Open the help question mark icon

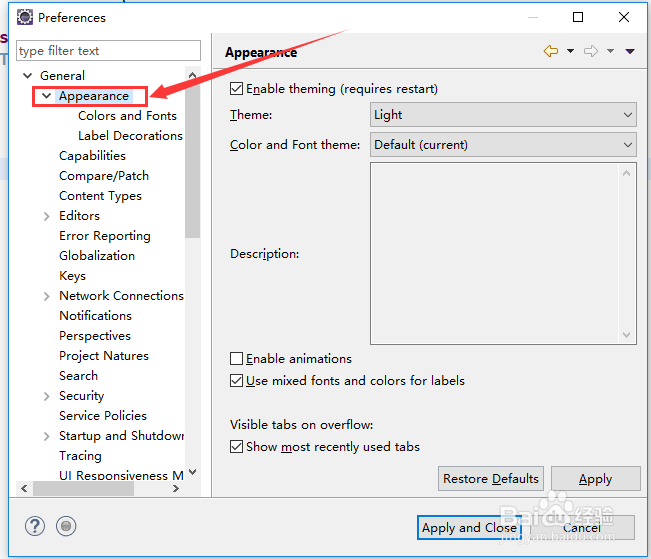[35, 527]
